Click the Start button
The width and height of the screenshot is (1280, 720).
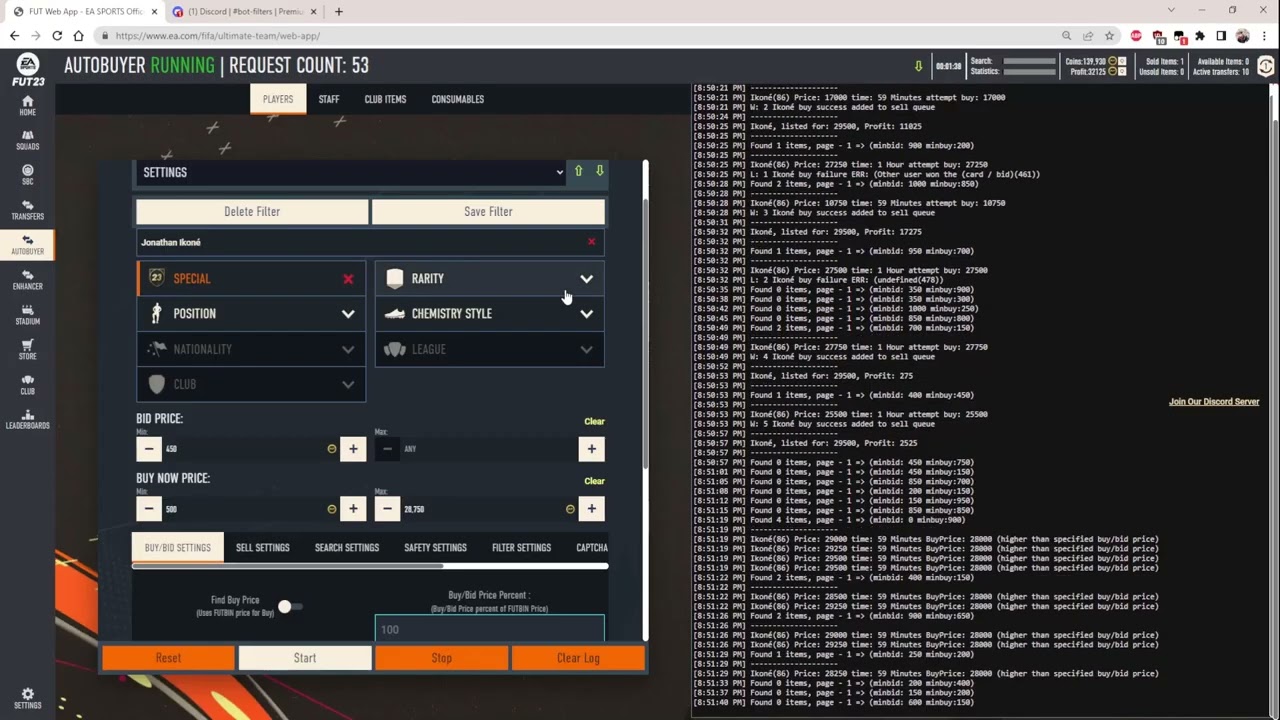305,658
